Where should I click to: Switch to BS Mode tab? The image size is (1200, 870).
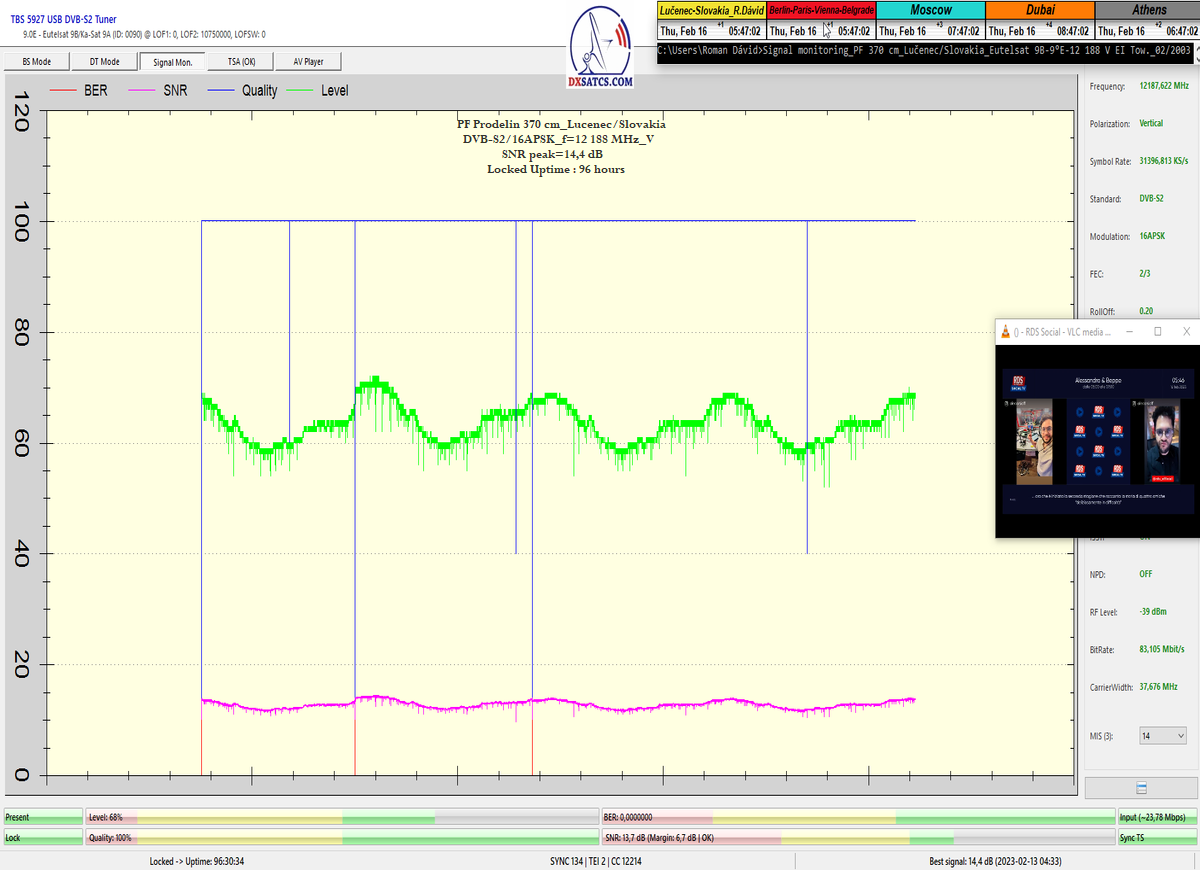coord(36,62)
